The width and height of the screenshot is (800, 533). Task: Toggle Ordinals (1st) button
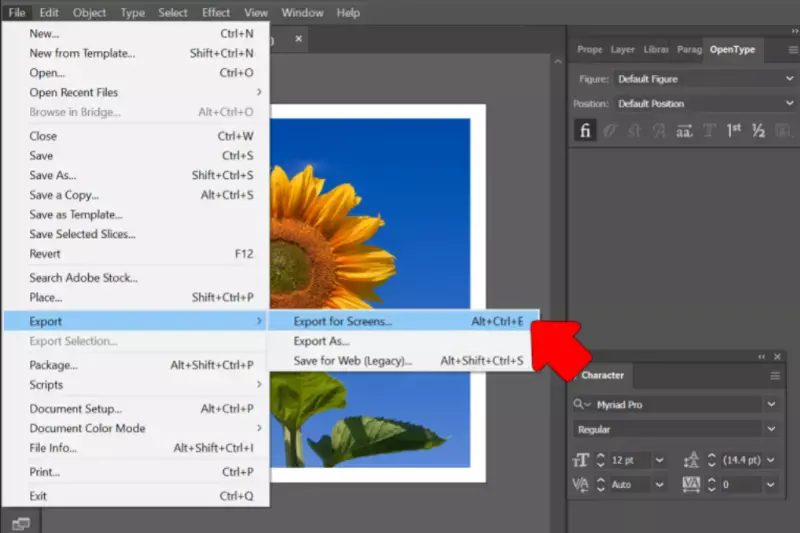tap(734, 131)
